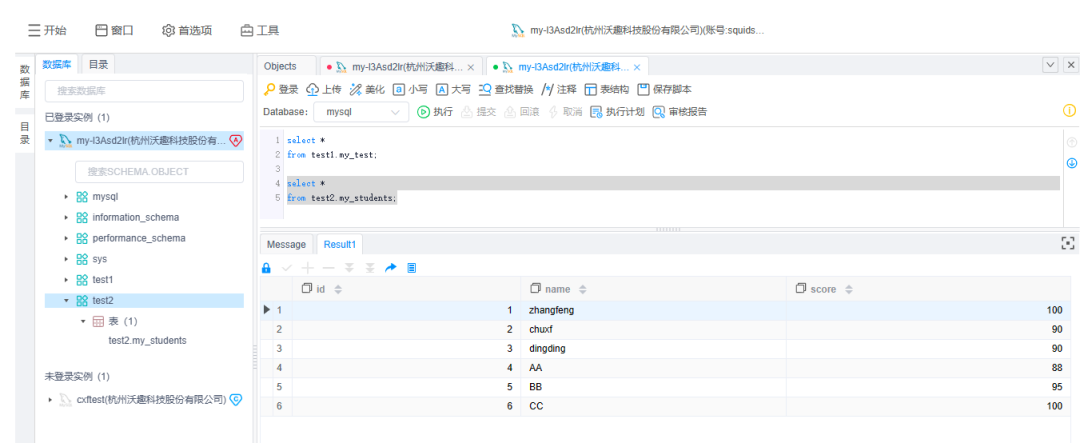Open 查找替换 find and replace
This screenshot has height=443, width=1080.
[x=506, y=90]
